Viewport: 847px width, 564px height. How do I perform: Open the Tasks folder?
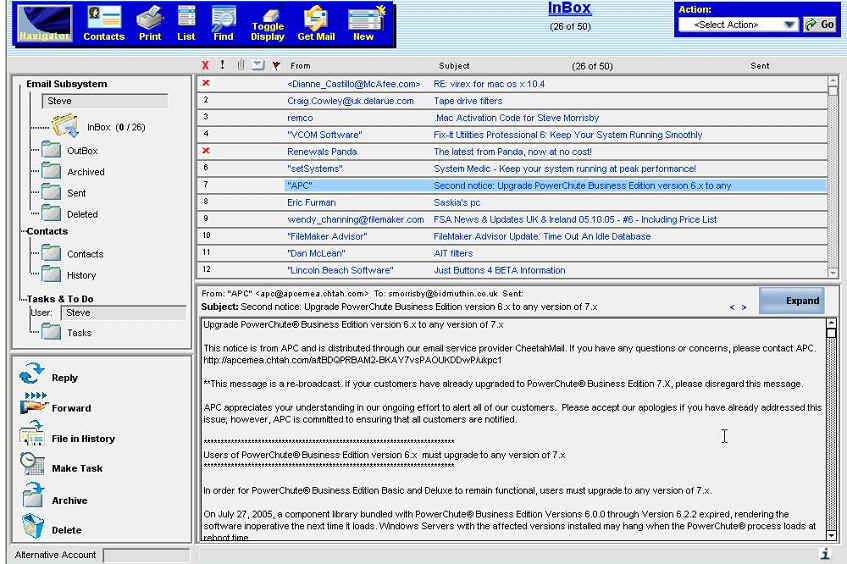click(x=67, y=332)
